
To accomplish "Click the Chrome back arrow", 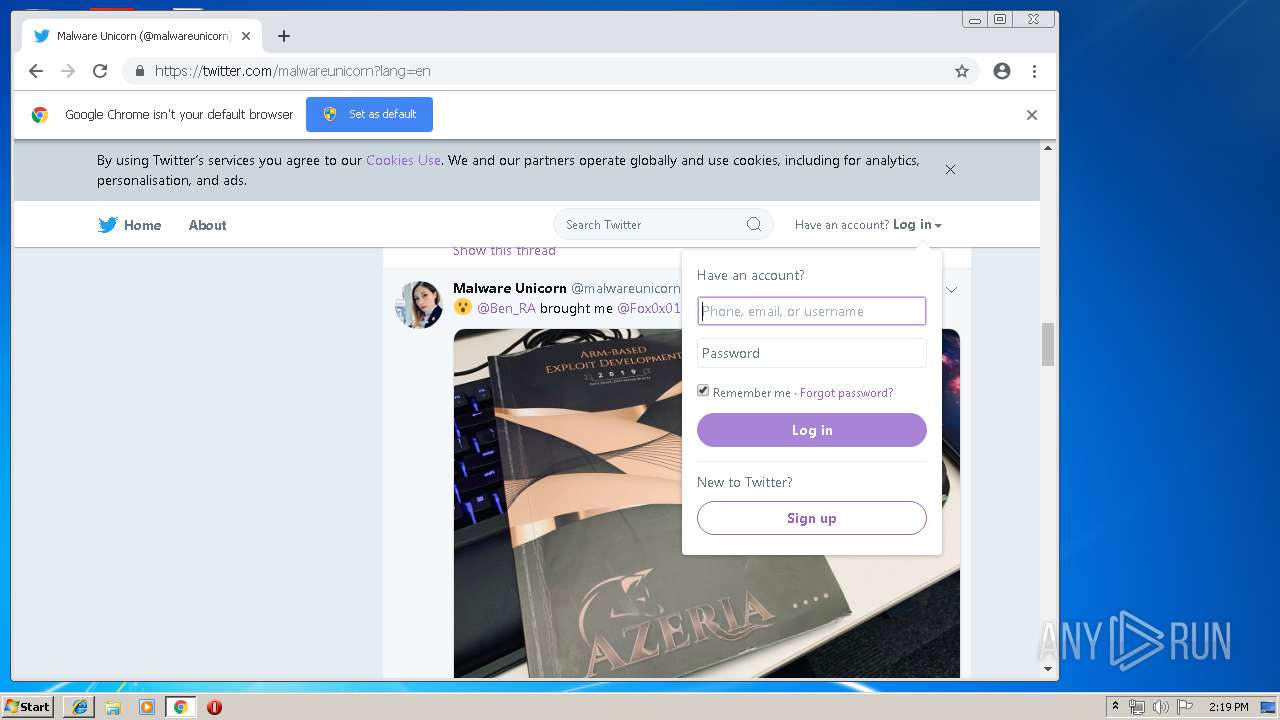I will [x=36, y=71].
